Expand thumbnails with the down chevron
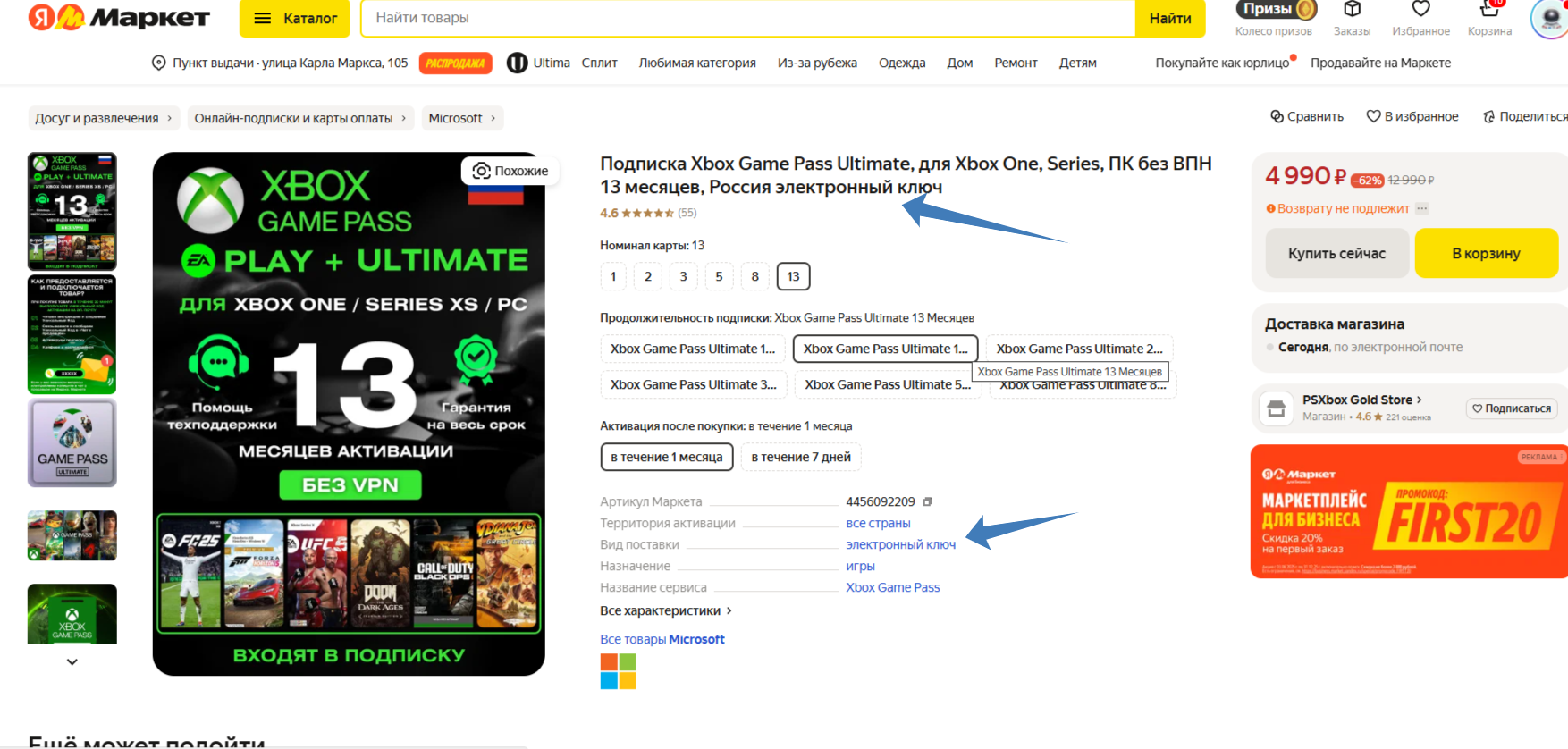This screenshot has height=749, width=1568. [x=72, y=661]
